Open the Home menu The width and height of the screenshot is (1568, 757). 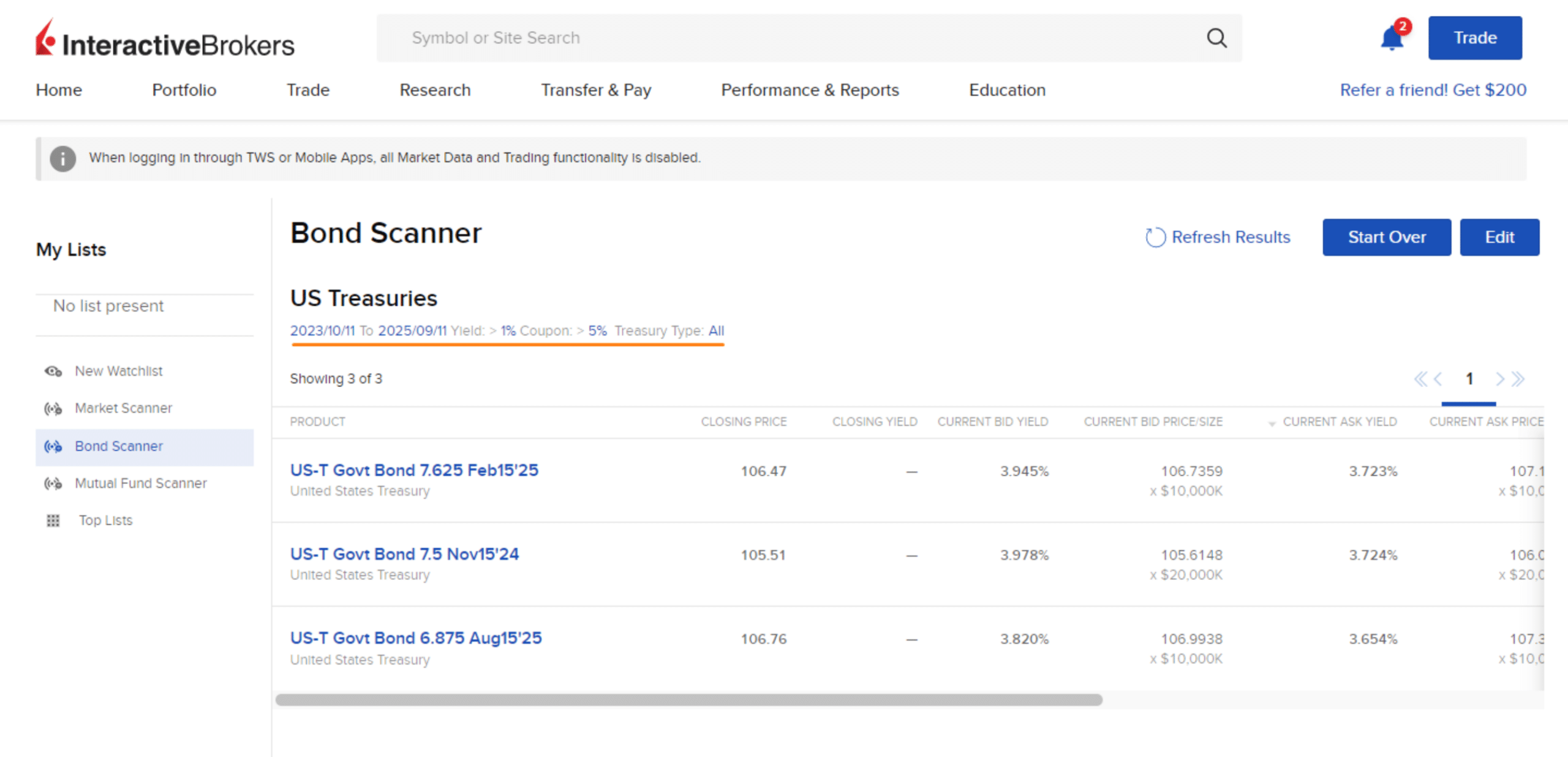[59, 90]
